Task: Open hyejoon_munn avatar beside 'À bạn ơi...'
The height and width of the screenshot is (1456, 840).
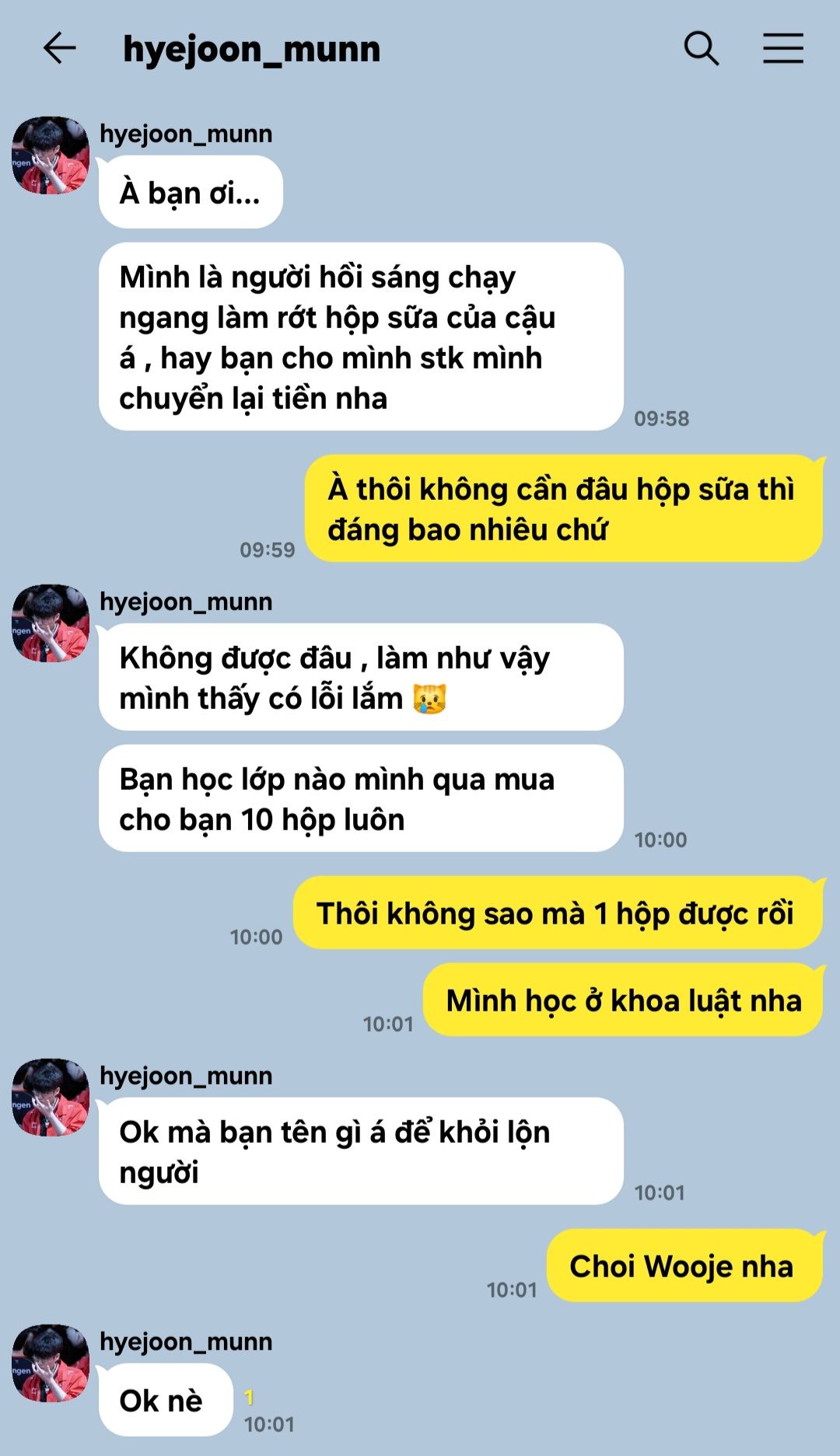Action: coord(51,155)
